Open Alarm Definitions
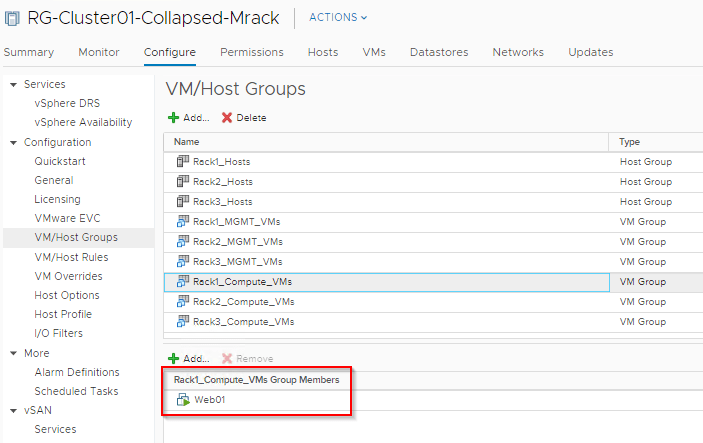 [x=77, y=372]
